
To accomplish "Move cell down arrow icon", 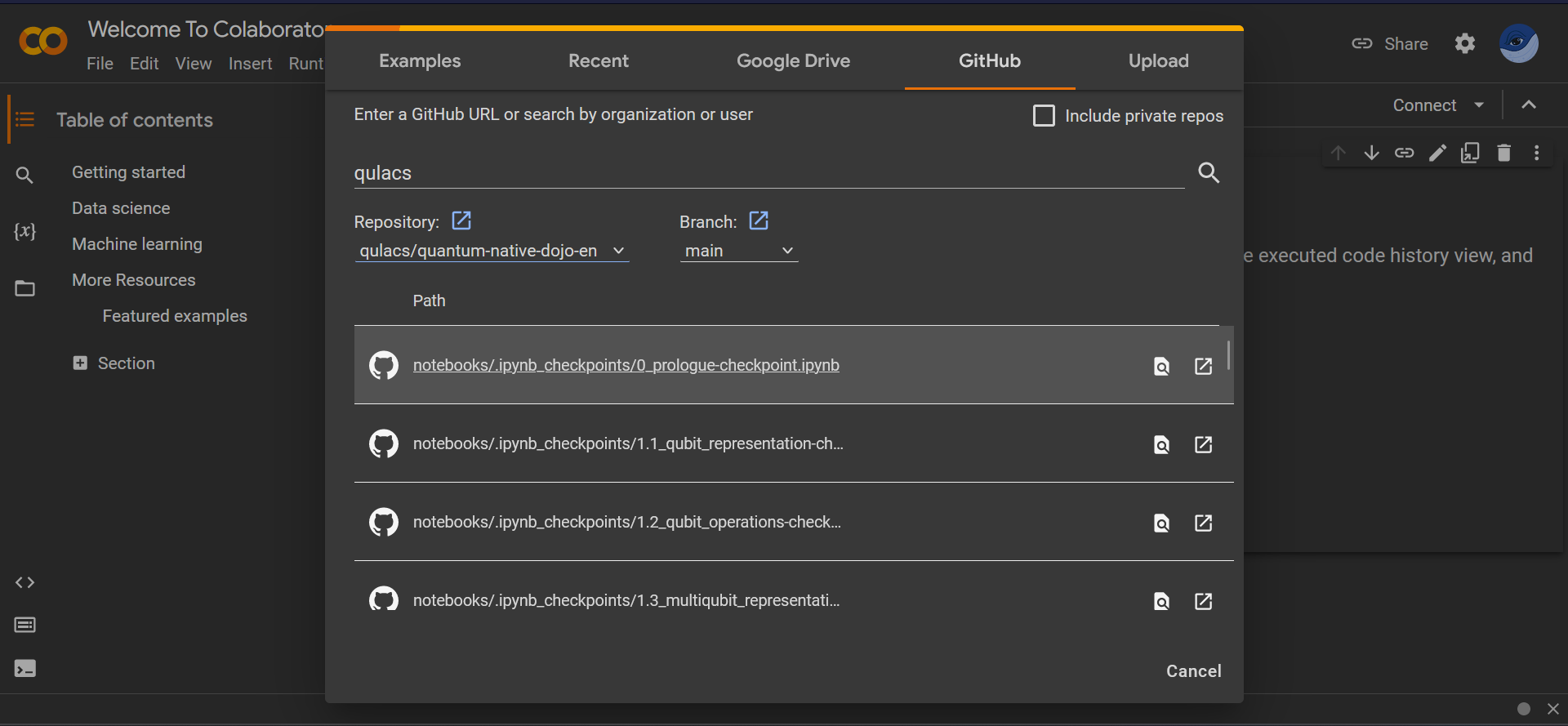I will pyautogui.click(x=1371, y=153).
